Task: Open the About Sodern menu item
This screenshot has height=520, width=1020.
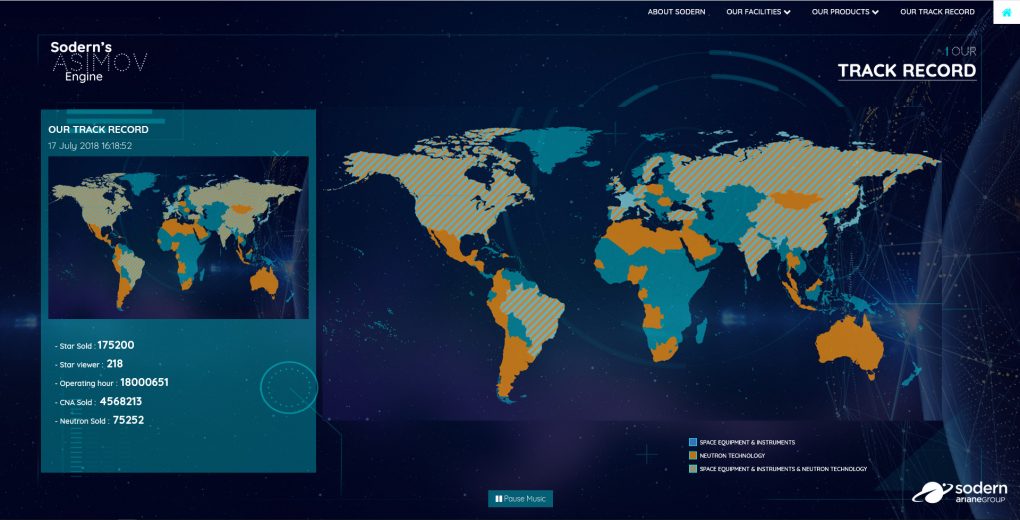Action: pyautogui.click(x=676, y=12)
